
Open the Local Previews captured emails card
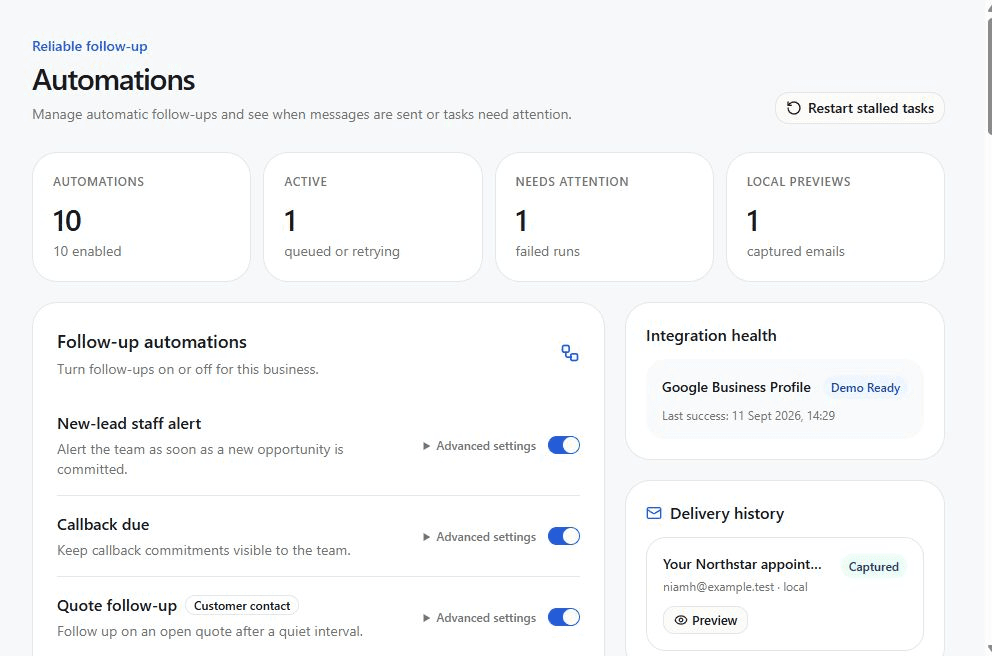pyautogui.click(x=835, y=217)
